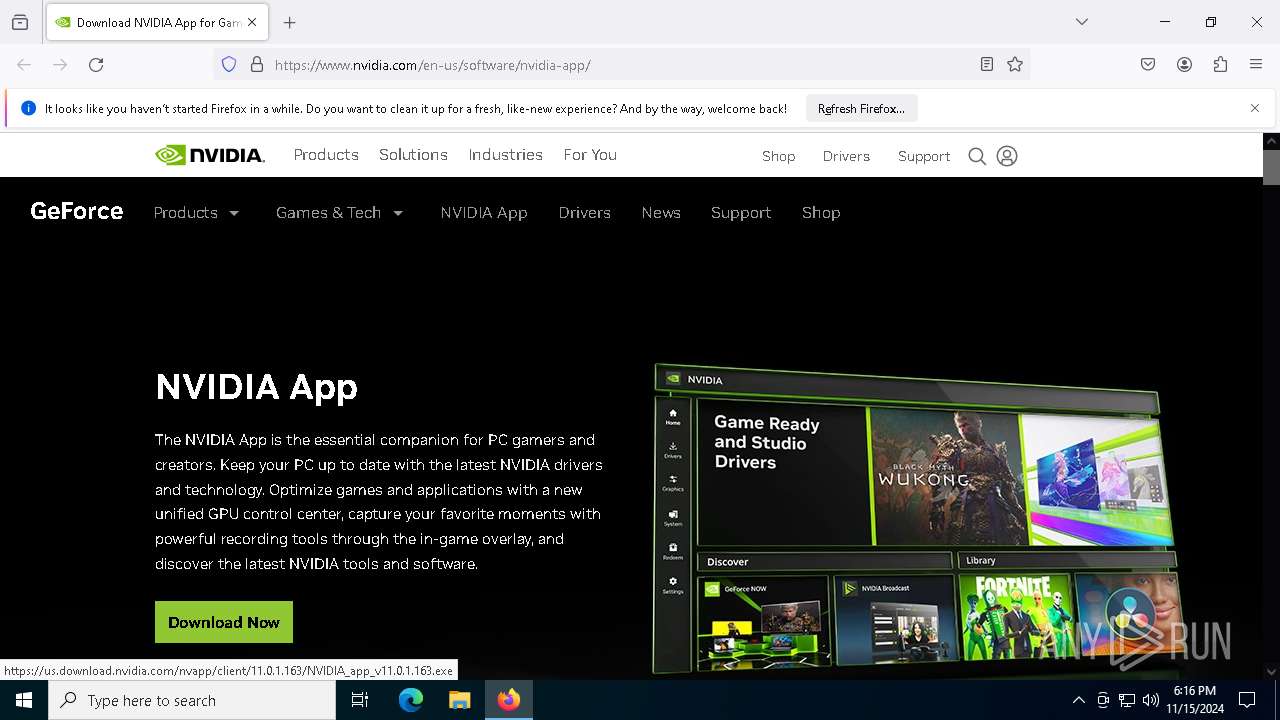The height and width of the screenshot is (720, 1280).
Task: Open News in GeForce nav
Action: (x=661, y=213)
